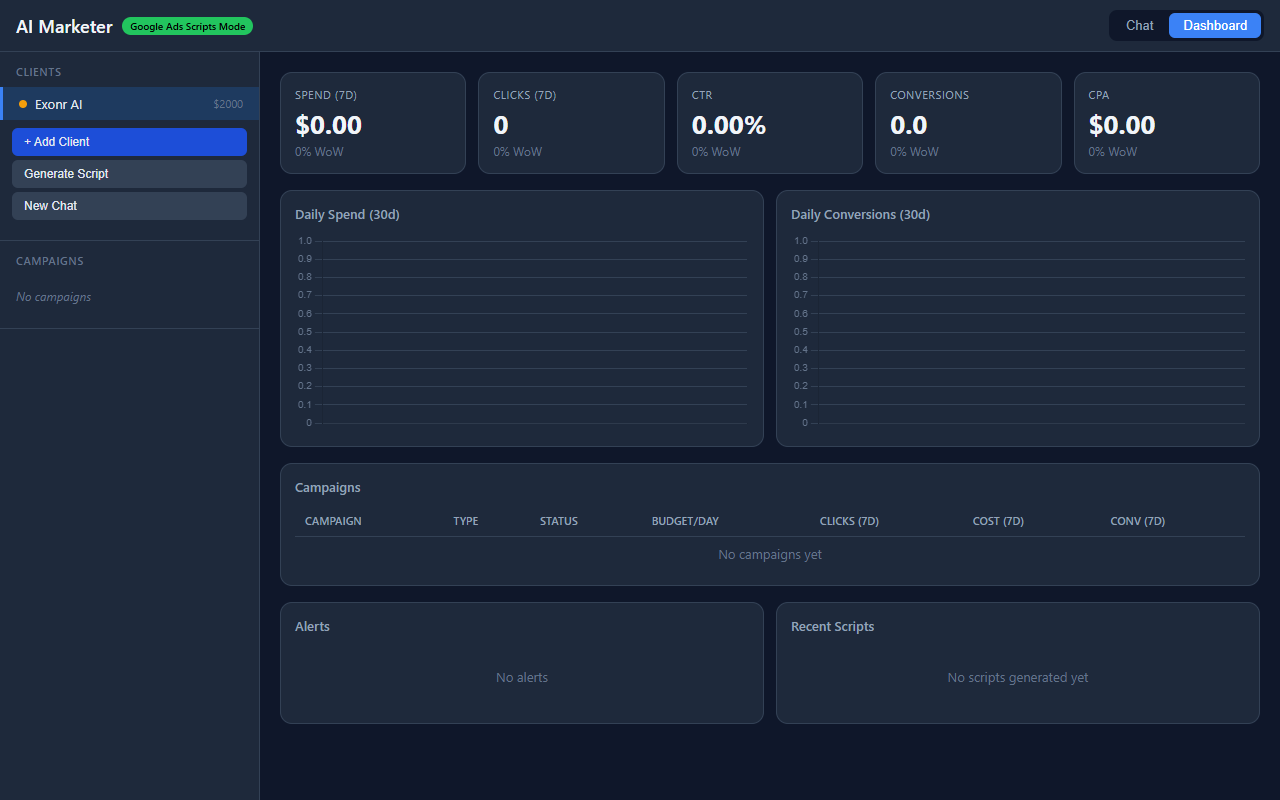The height and width of the screenshot is (800, 1280).
Task: Start a New Chat from the sidebar
Action: [129, 205]
